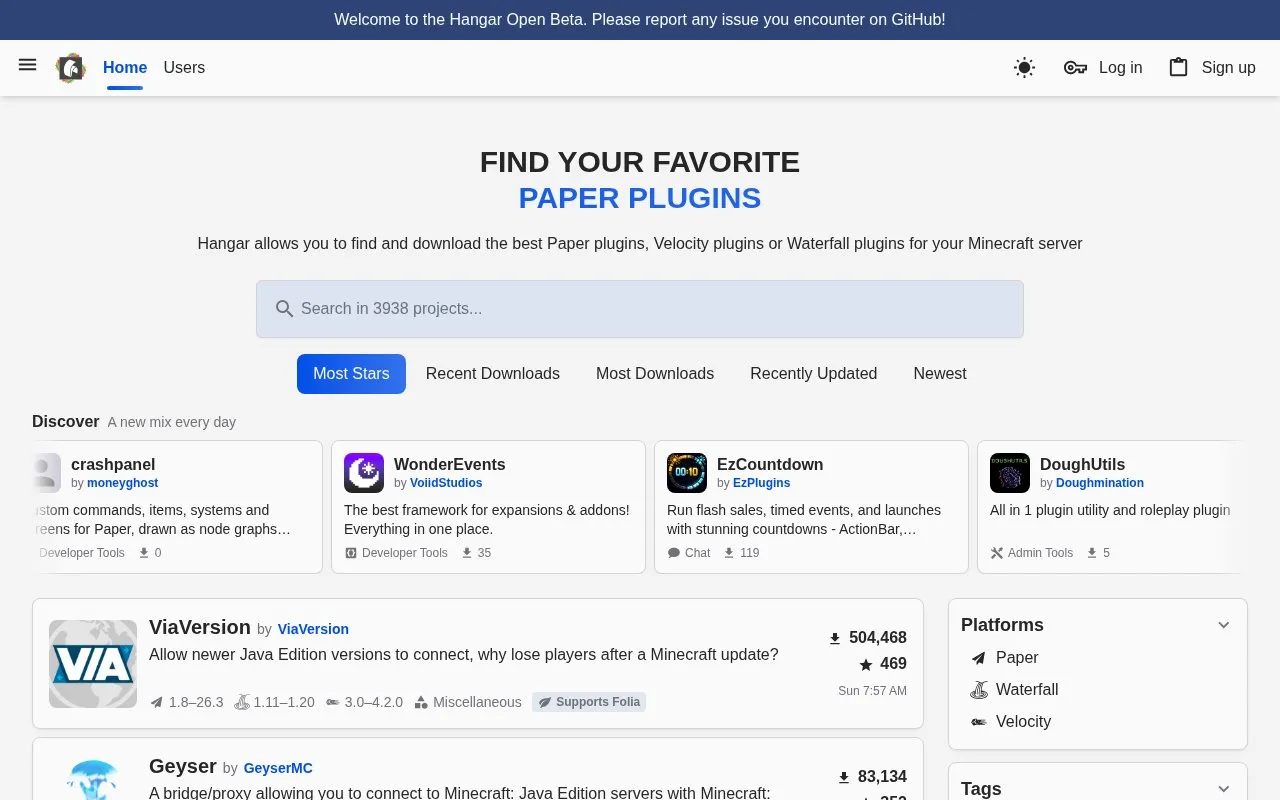
Task: Click the Velocity platform icon in the Platforms panel
Action: [979, 722]
